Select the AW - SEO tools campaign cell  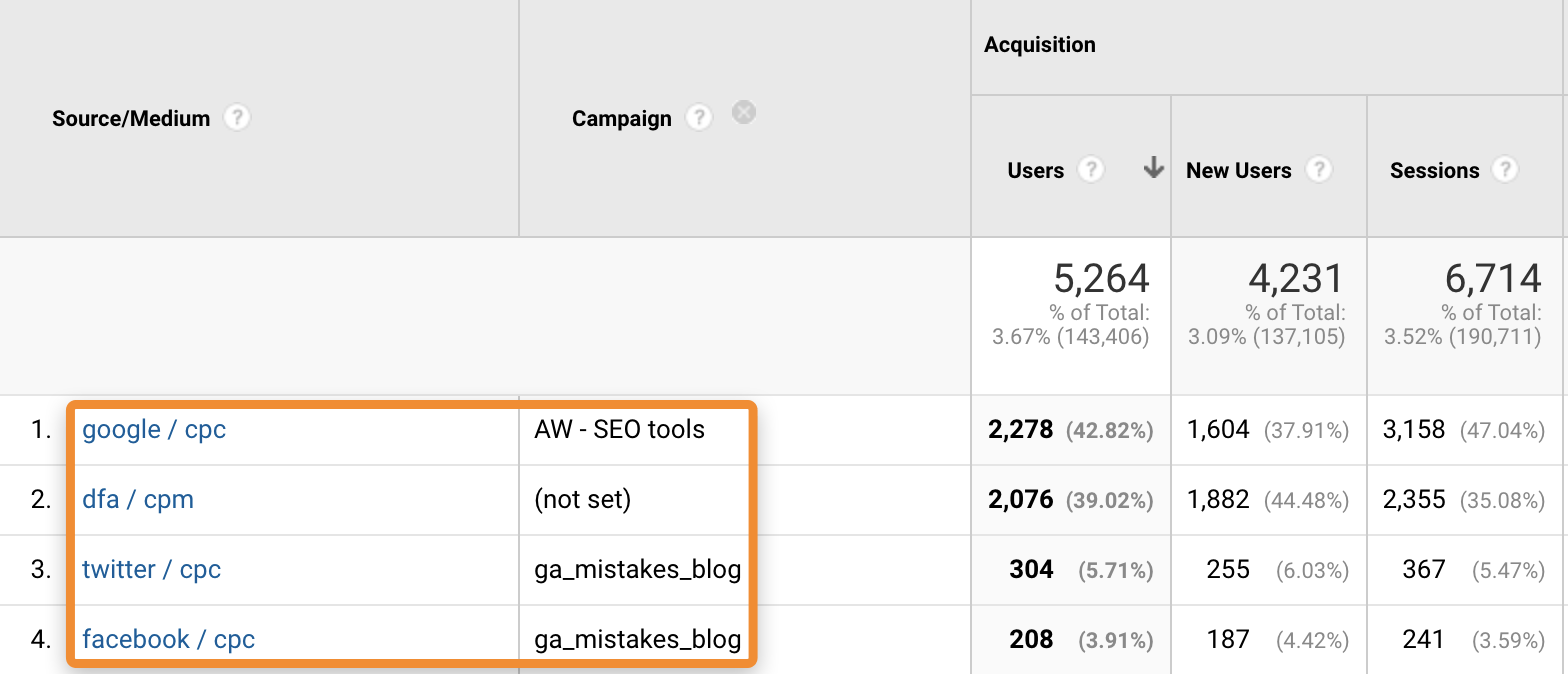pyautogui.click(x=620, y=430)
